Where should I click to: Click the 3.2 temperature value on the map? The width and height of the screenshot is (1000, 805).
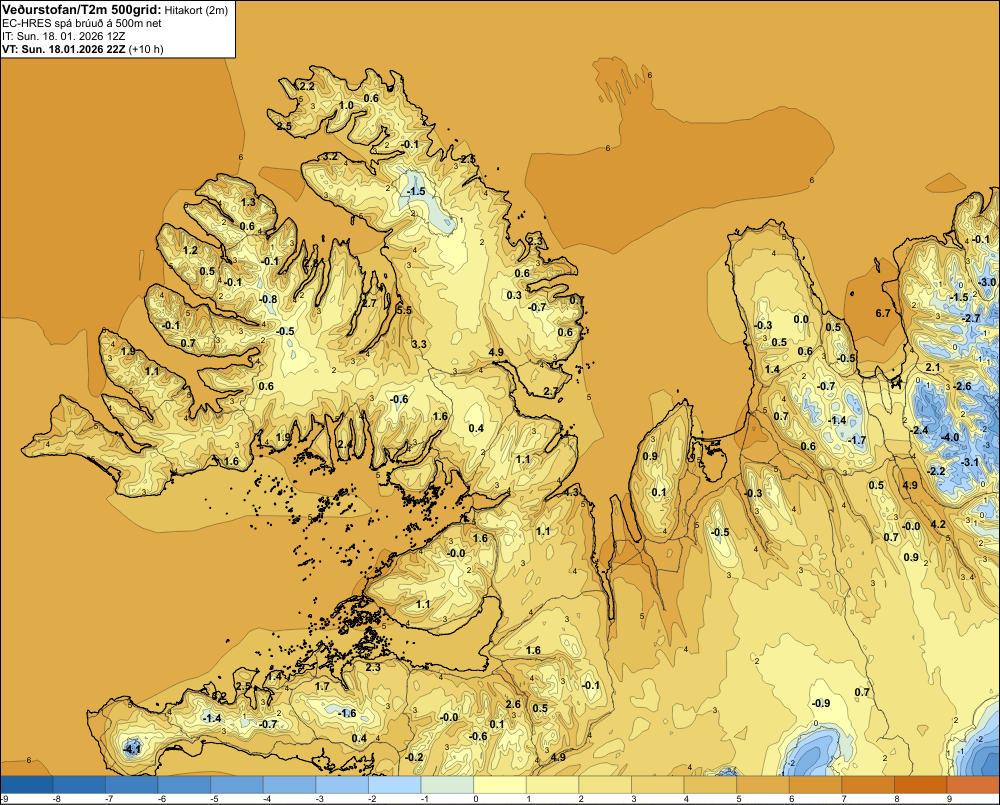click(330, 156)
